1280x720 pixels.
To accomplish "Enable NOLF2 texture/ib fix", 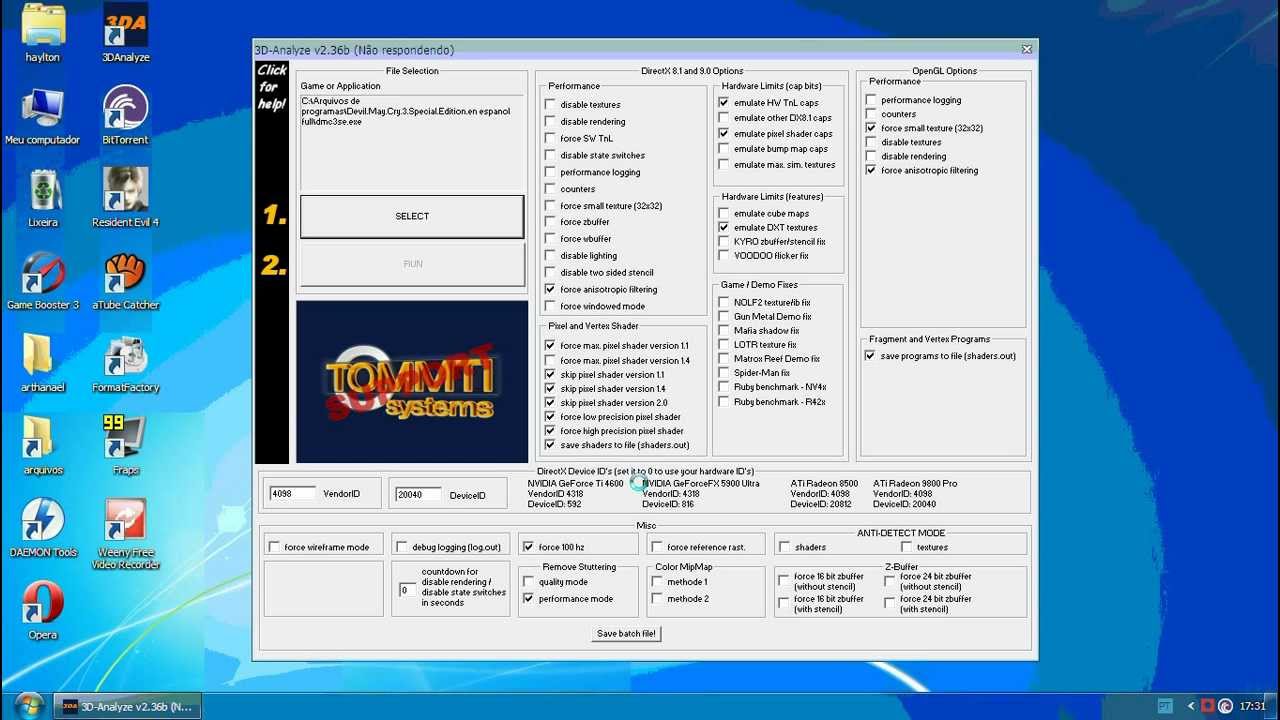I will 724,303.
